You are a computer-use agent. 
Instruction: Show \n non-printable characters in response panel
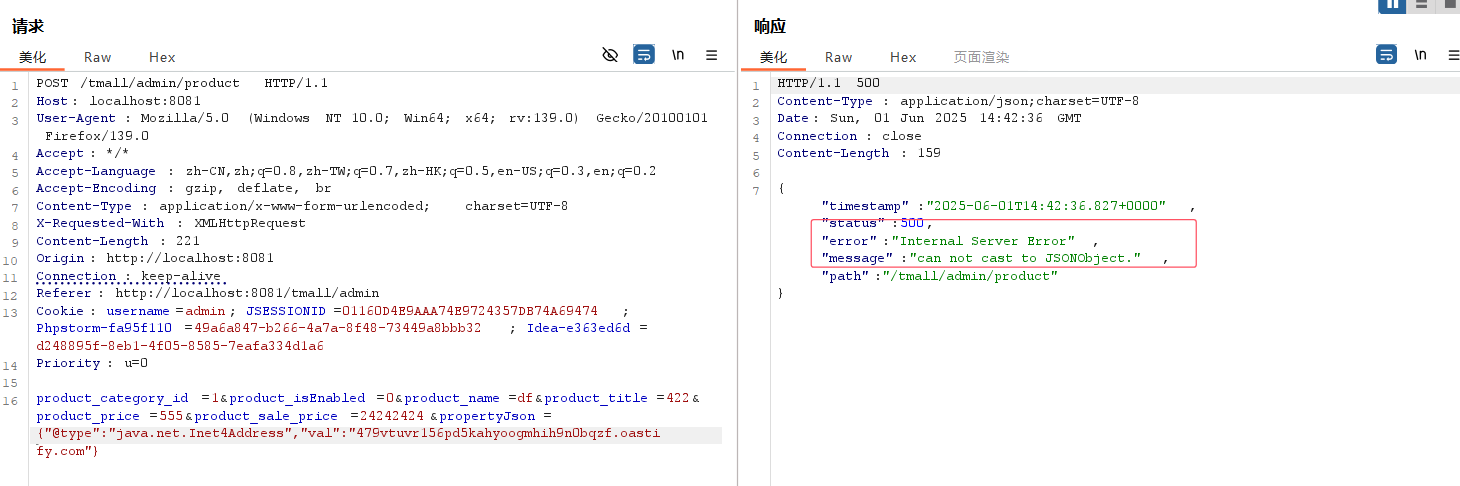point(1420,55)
